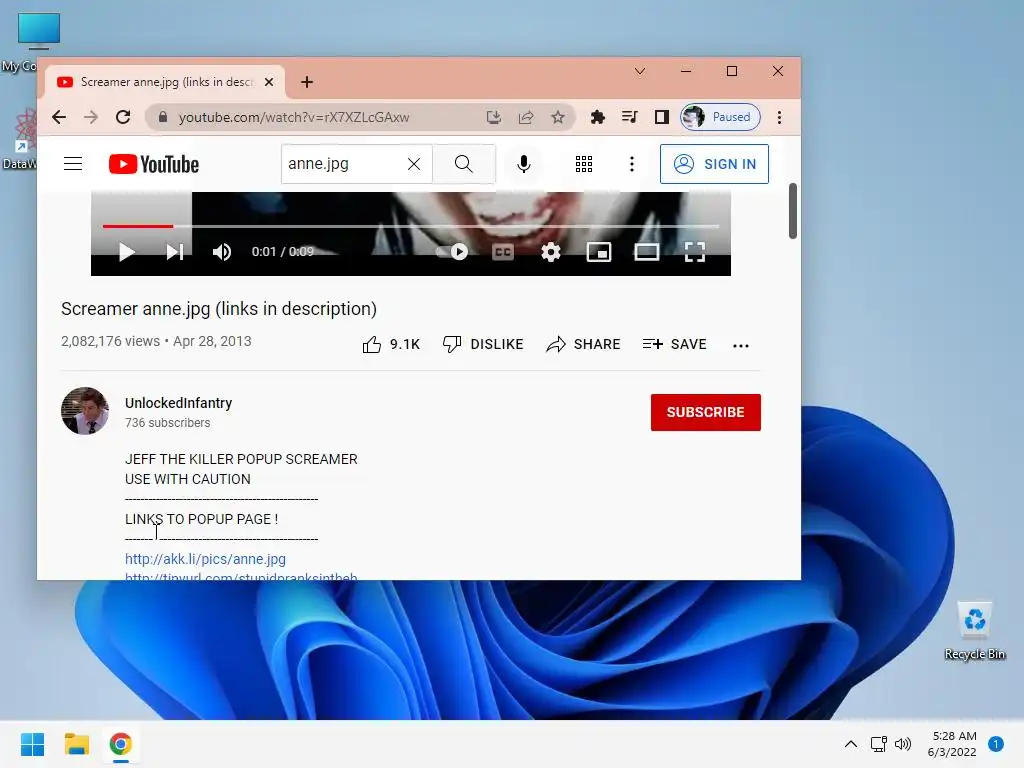The image size is (1024, 768).
Task: Open Windows Start menu
Action: point(32,744)
